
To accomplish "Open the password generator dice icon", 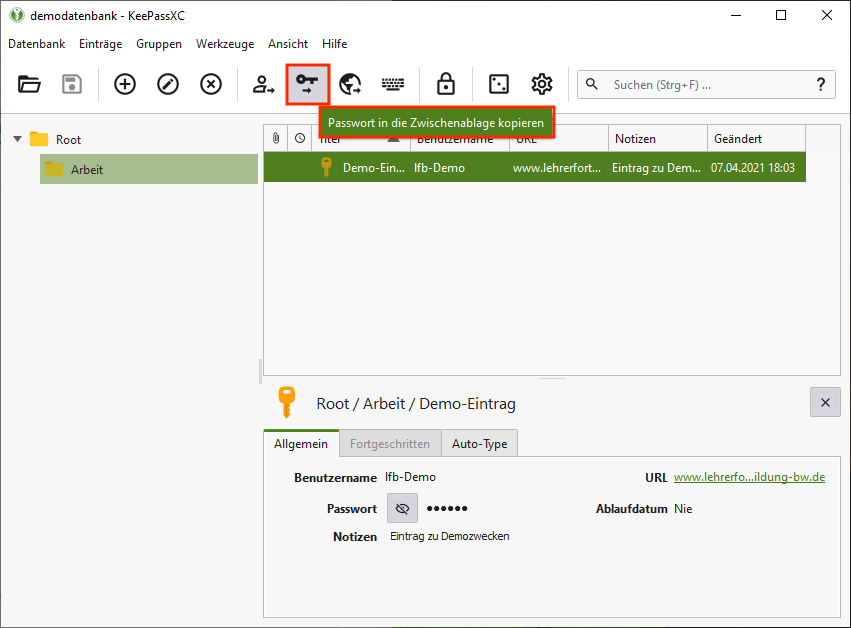I will [x=498, y=85].
